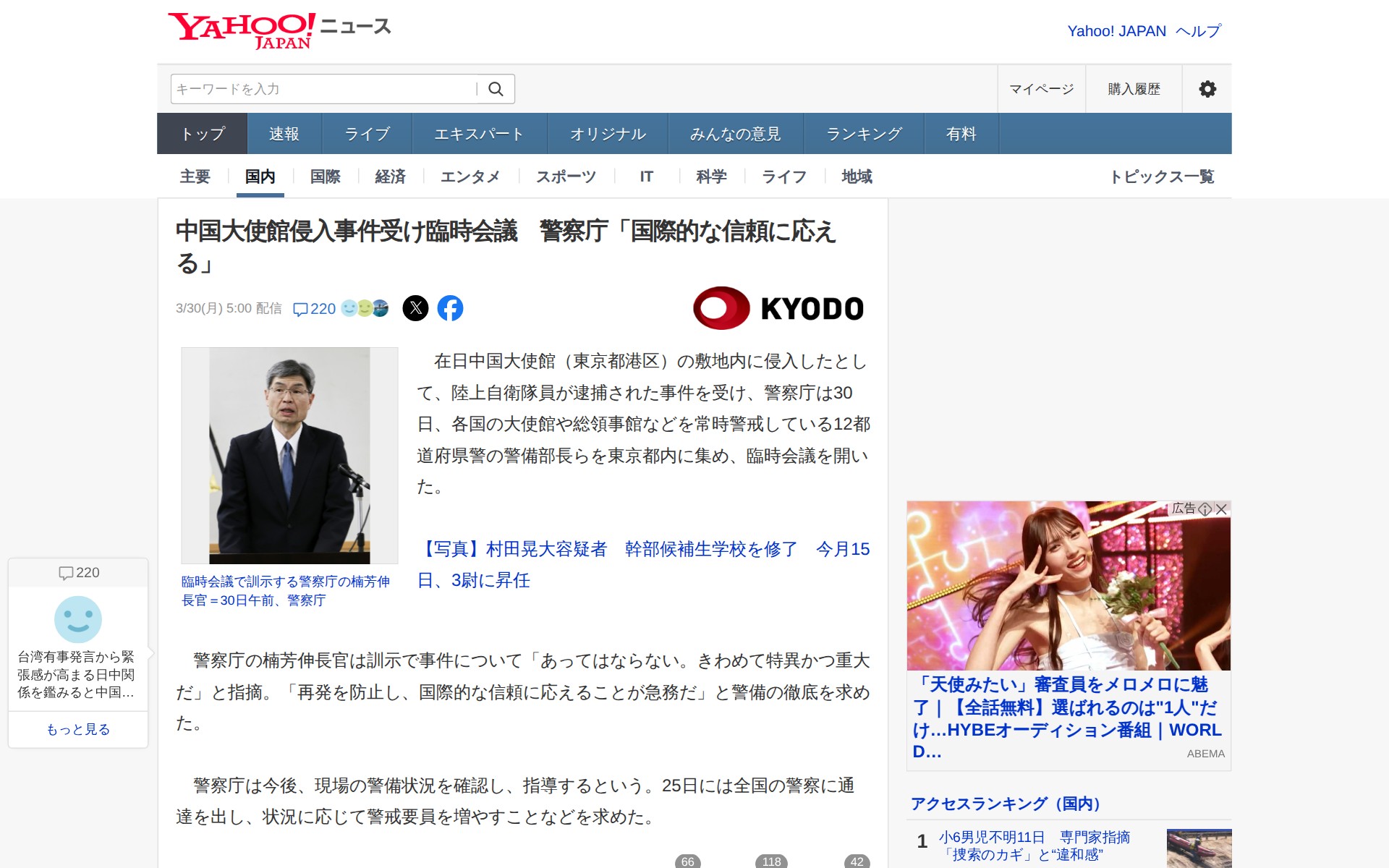
Task: Share article on X
Action: [415, 308]
